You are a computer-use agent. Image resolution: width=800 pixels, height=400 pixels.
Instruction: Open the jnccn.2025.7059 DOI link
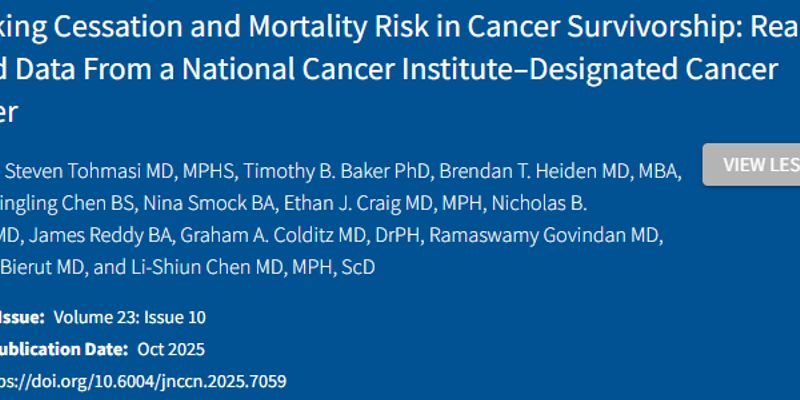tap(144, 380)
